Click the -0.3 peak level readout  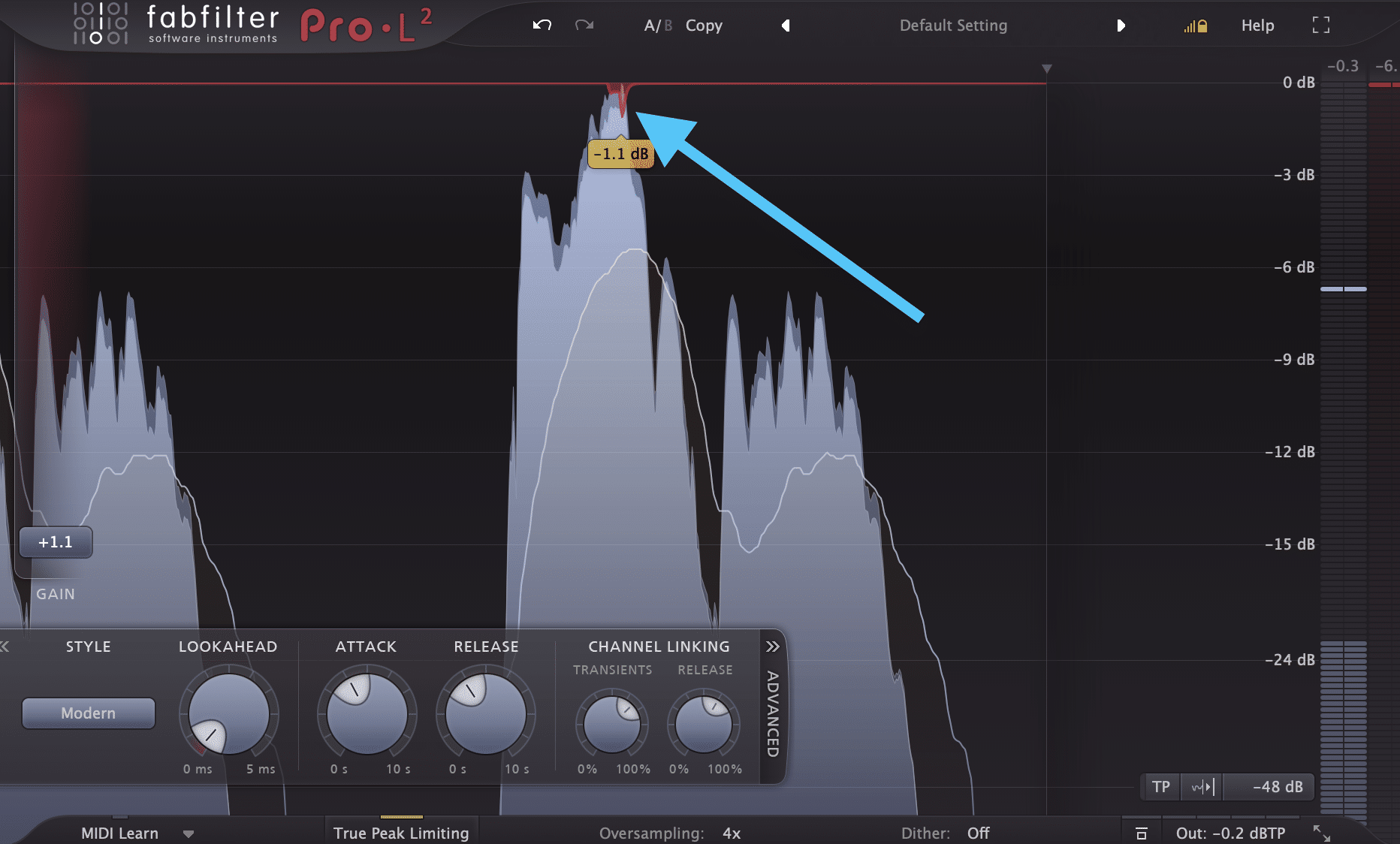[1343, 66]
